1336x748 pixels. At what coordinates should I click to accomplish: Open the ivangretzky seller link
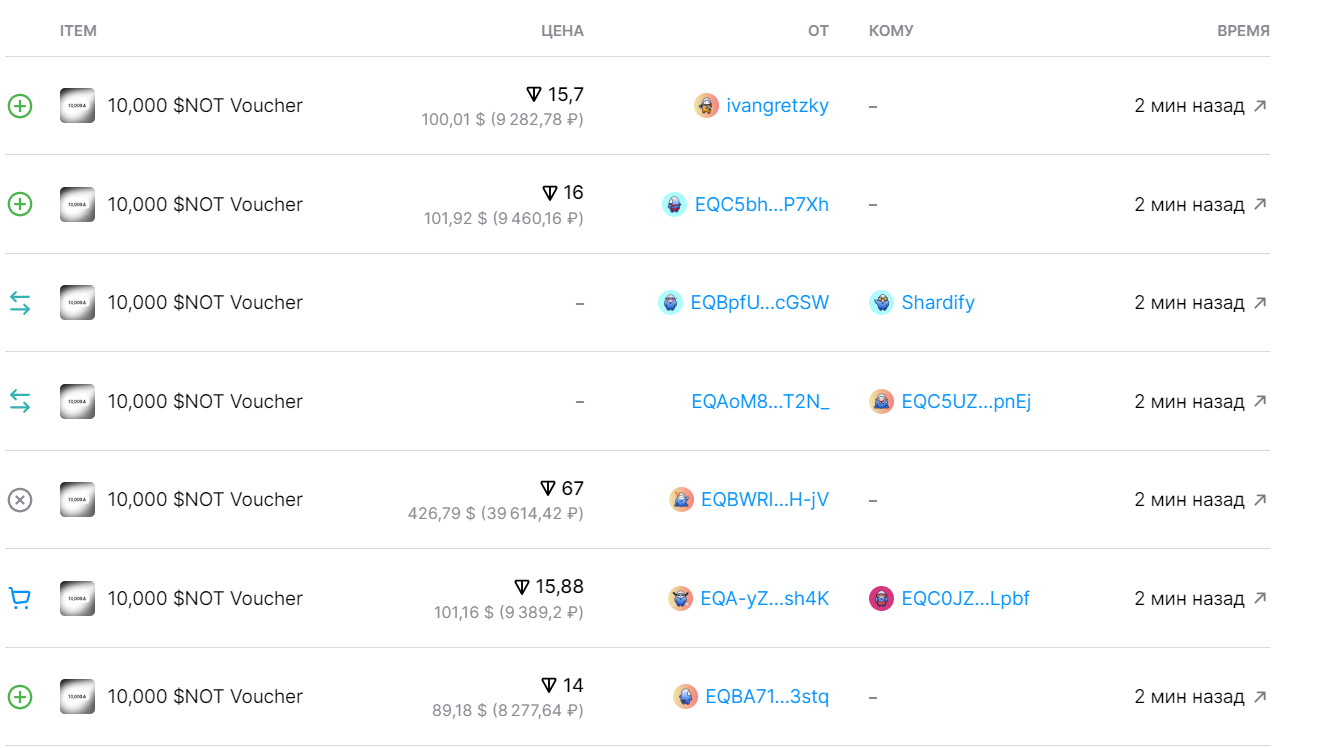coord(777,106)
